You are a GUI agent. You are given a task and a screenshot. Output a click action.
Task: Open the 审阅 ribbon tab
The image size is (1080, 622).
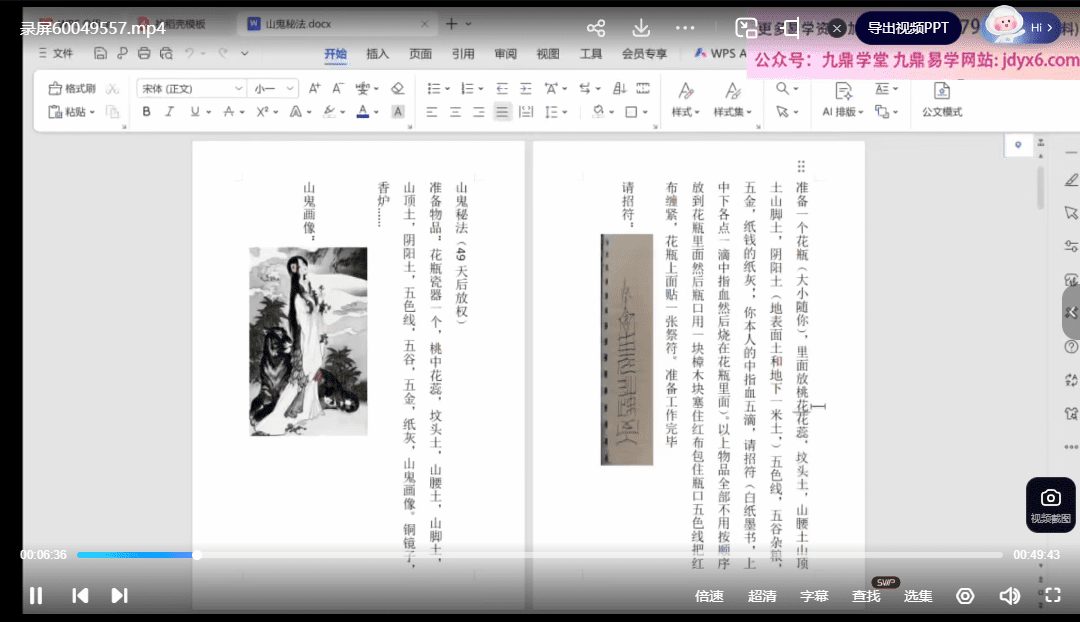click(505, 54)
